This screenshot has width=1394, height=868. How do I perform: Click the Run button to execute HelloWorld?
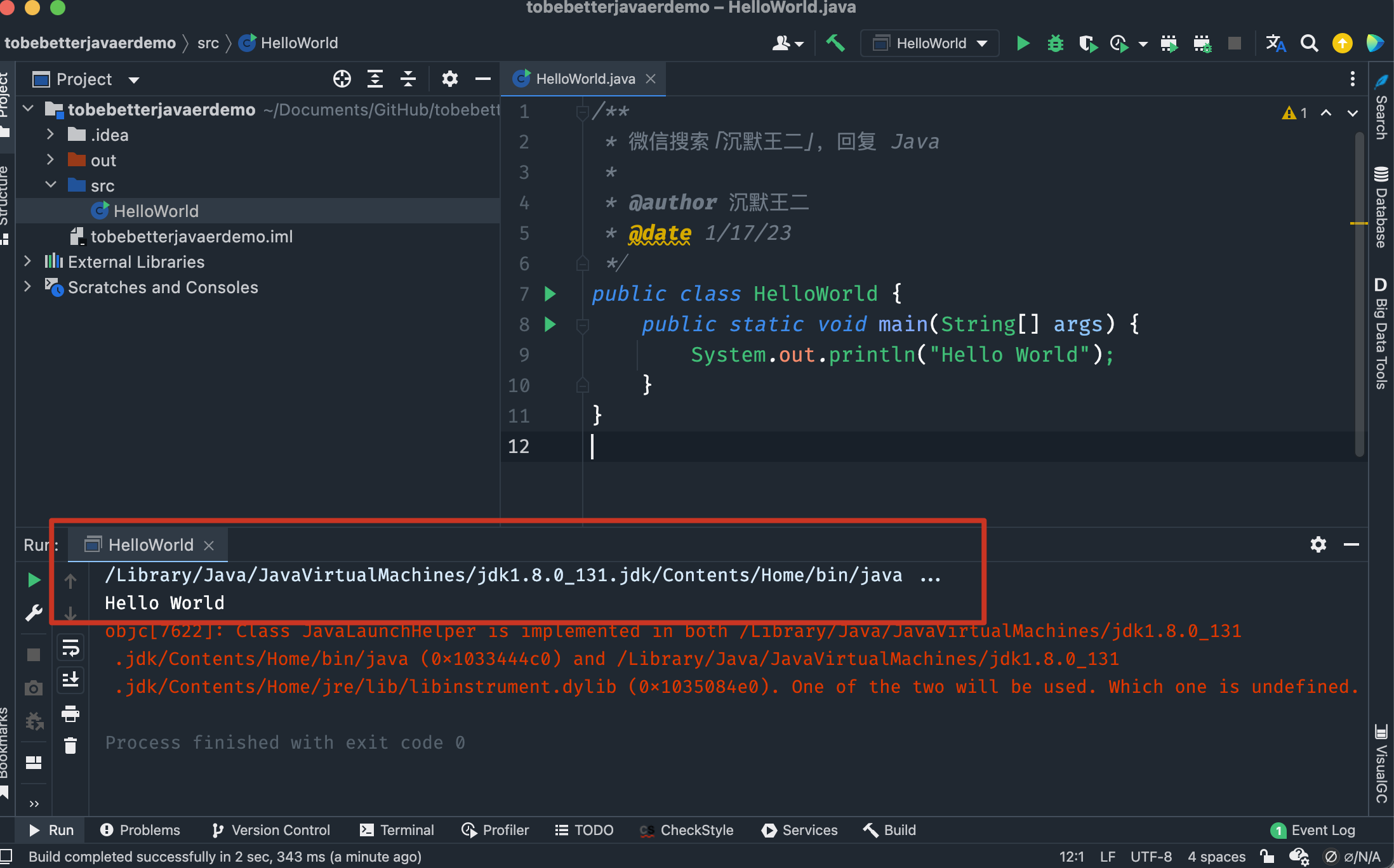(x=1022, y=42)
